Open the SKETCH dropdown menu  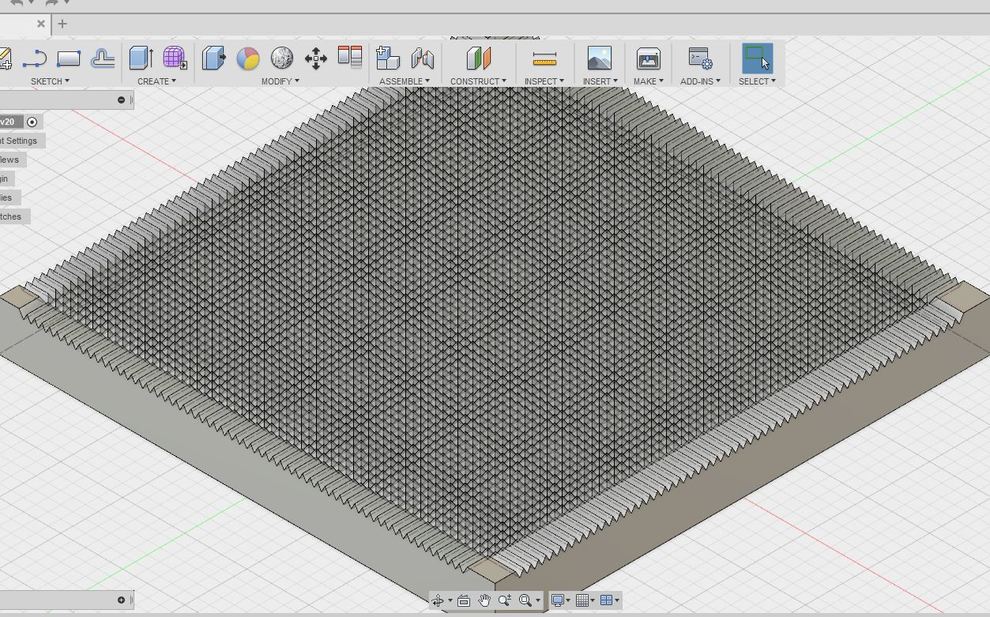50,81
